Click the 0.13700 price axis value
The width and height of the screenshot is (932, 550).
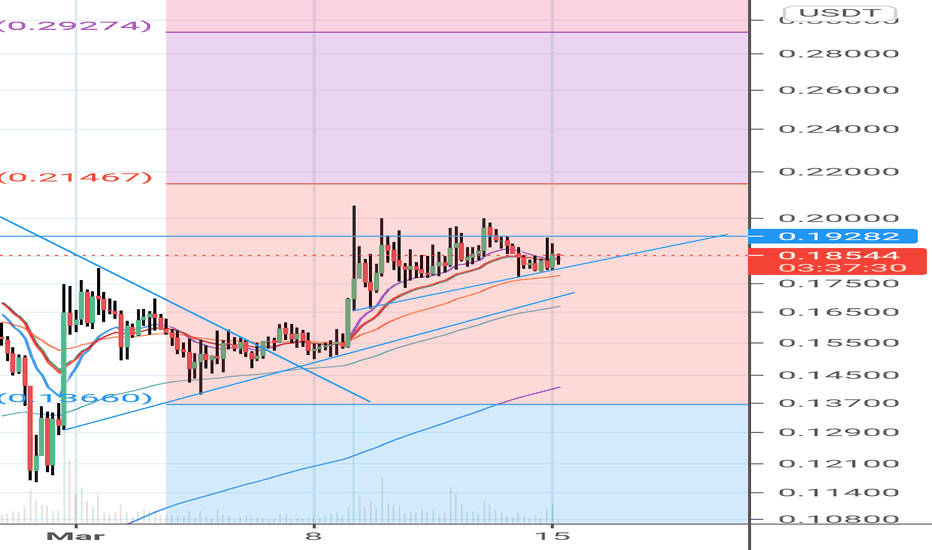839,403
